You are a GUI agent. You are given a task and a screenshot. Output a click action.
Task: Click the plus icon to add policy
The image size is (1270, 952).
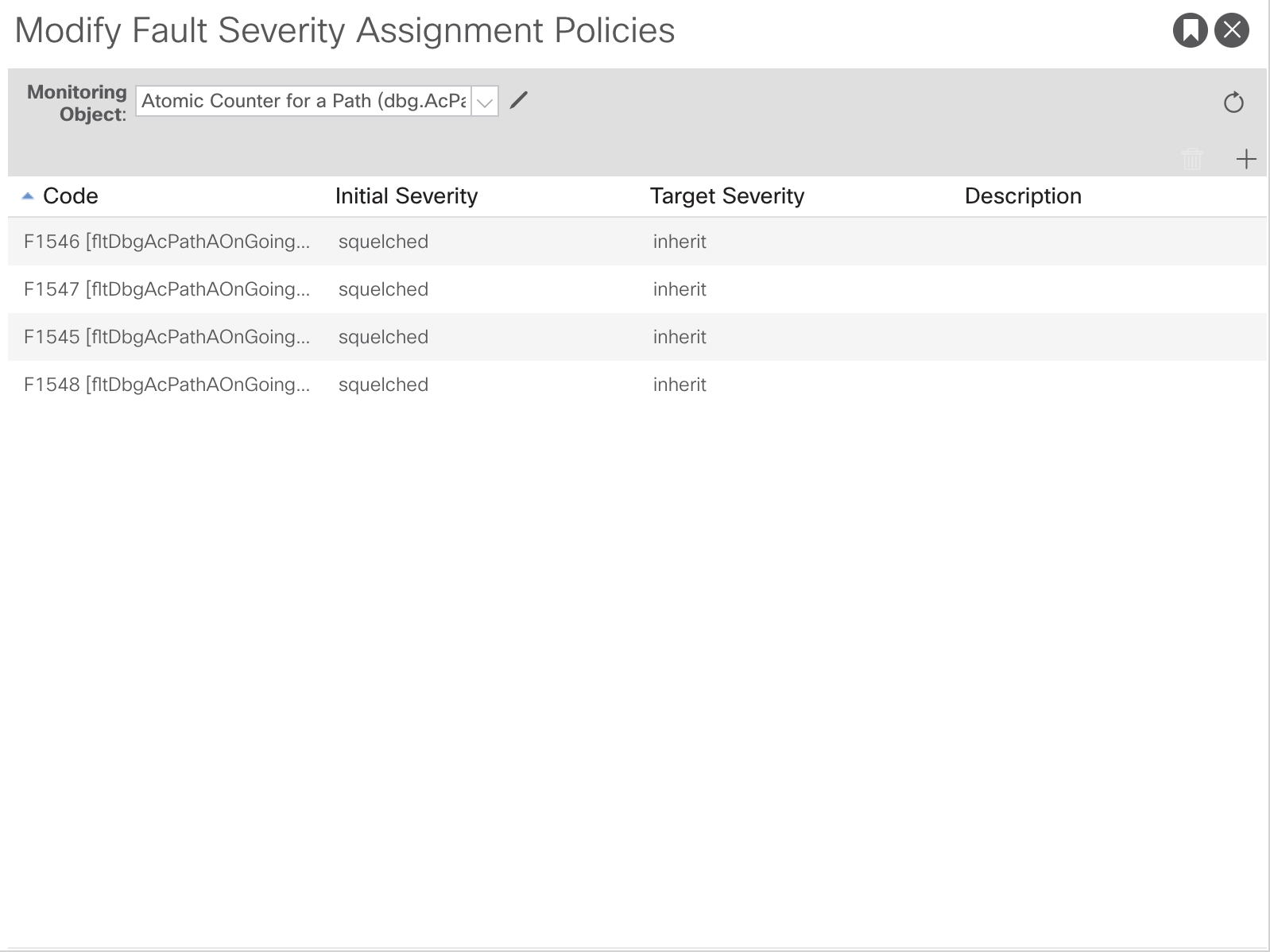[1246, 159]
